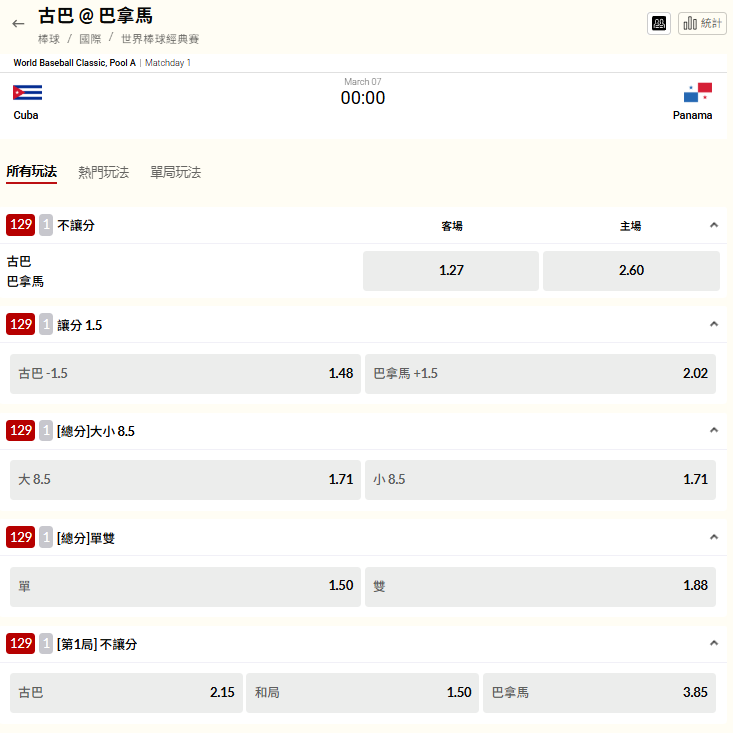Collapse the 不讓分 market section
The height and width of the screenshot is (733, 733).
pos(714,225)
